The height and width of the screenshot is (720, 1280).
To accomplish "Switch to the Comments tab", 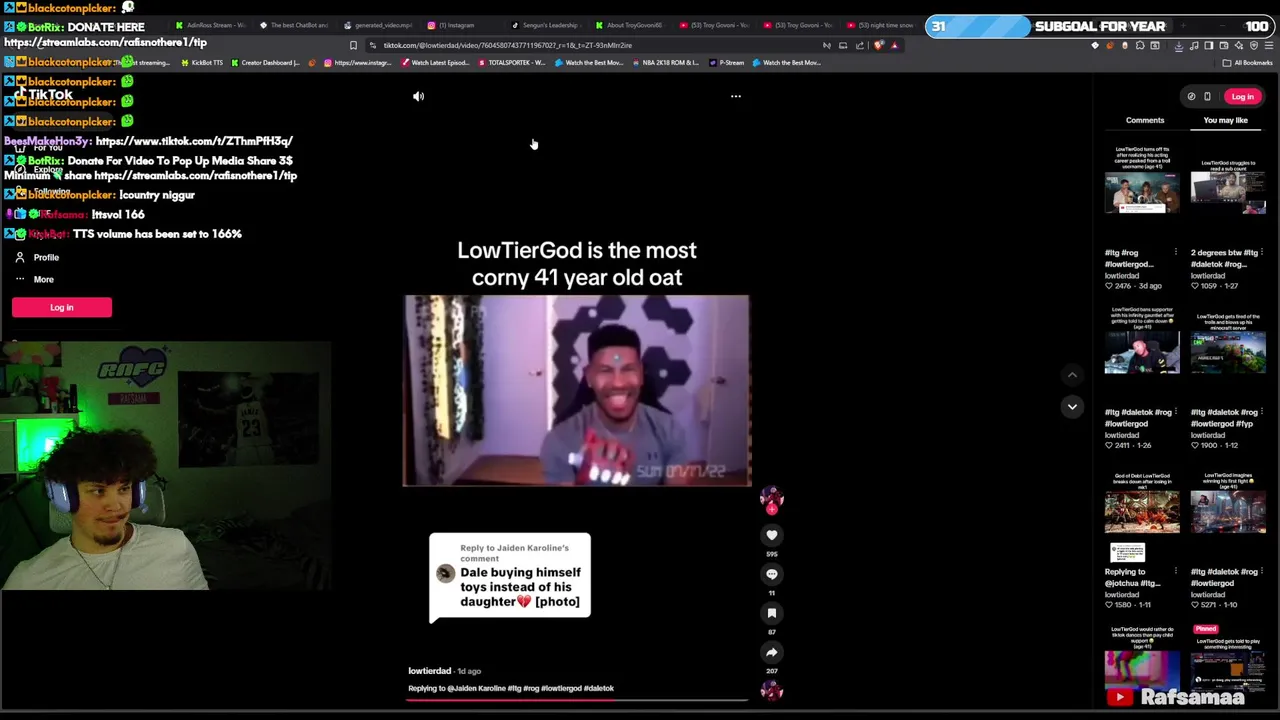I will (1145, 120).
